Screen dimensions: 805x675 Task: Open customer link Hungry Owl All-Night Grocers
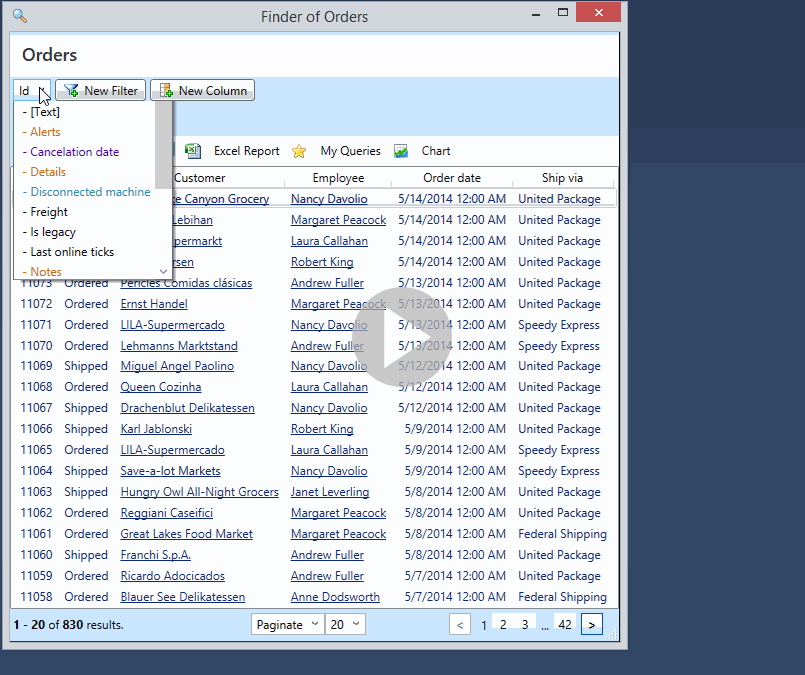[199, 492]
